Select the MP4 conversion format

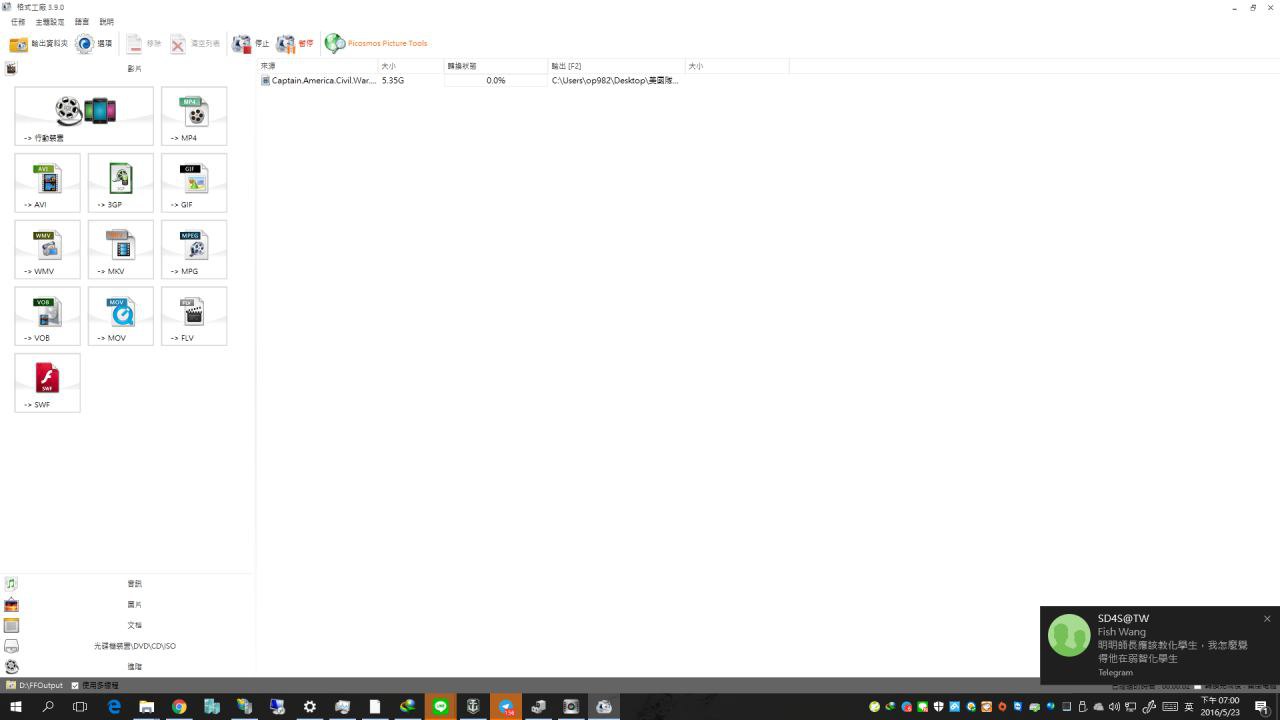point(194,116)
